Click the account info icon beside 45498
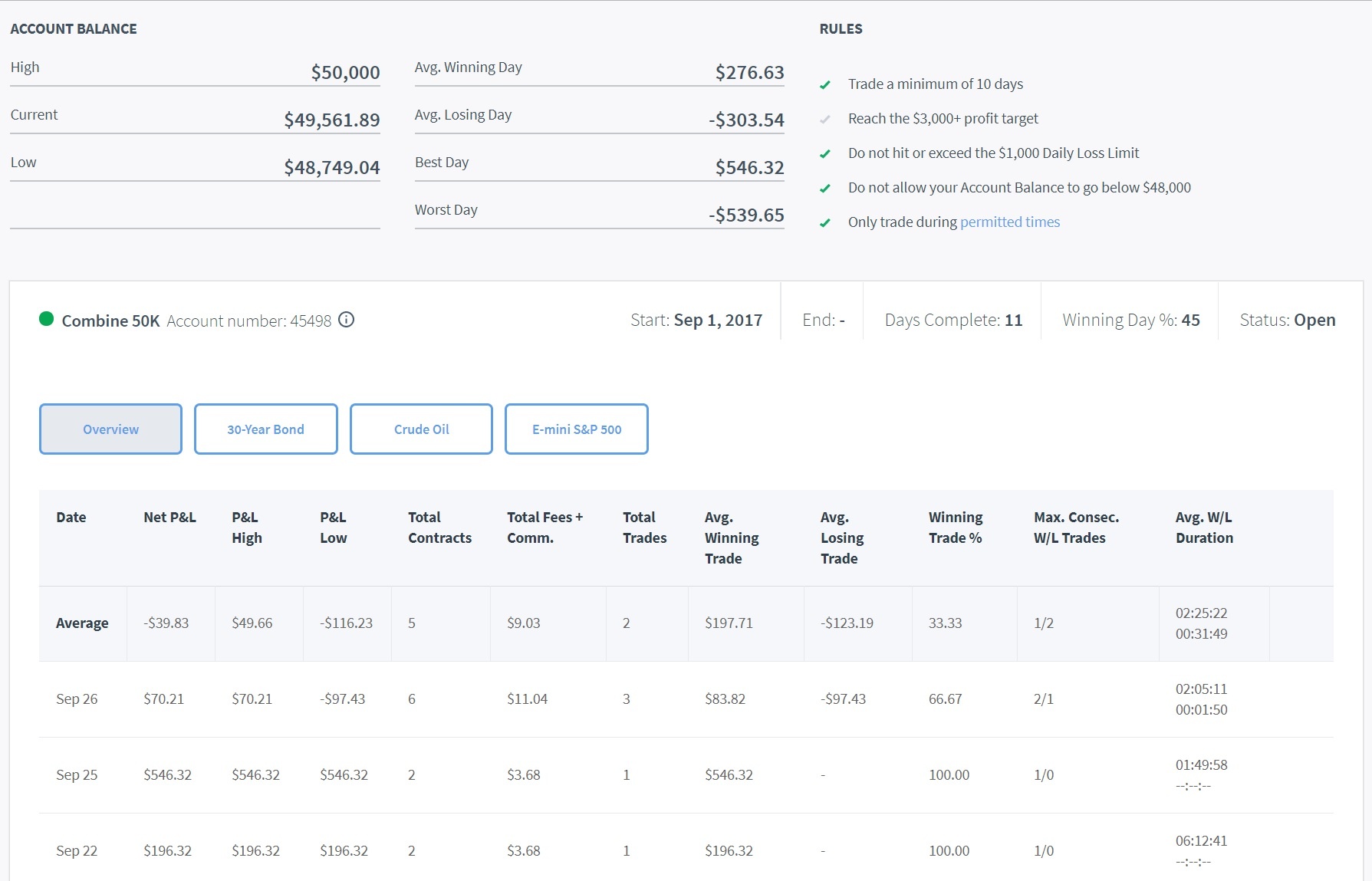 click(x=347, y=320)
